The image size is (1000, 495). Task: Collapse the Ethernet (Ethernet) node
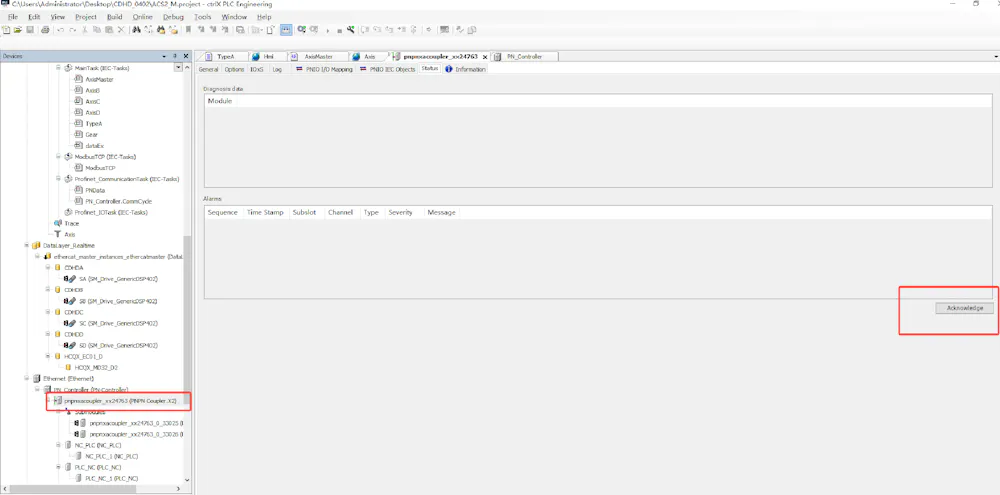[x=27, y=378]
